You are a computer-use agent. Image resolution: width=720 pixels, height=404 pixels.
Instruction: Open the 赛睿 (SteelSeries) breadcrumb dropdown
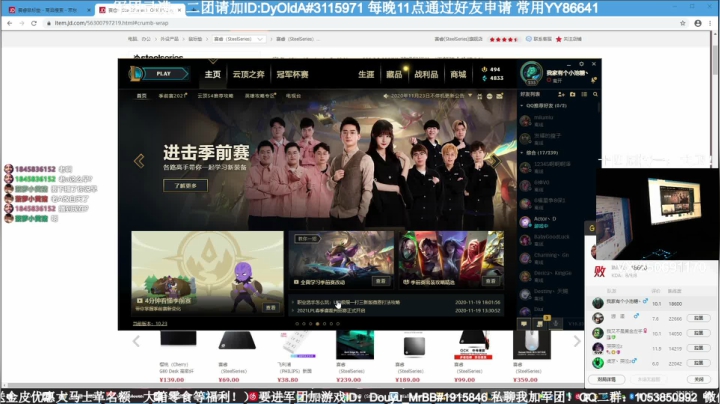tap(239, 39)
